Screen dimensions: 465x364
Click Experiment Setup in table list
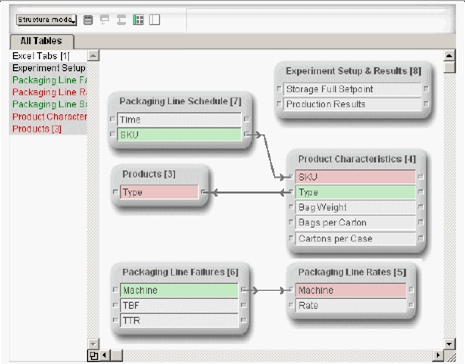(x=49, y=68)
